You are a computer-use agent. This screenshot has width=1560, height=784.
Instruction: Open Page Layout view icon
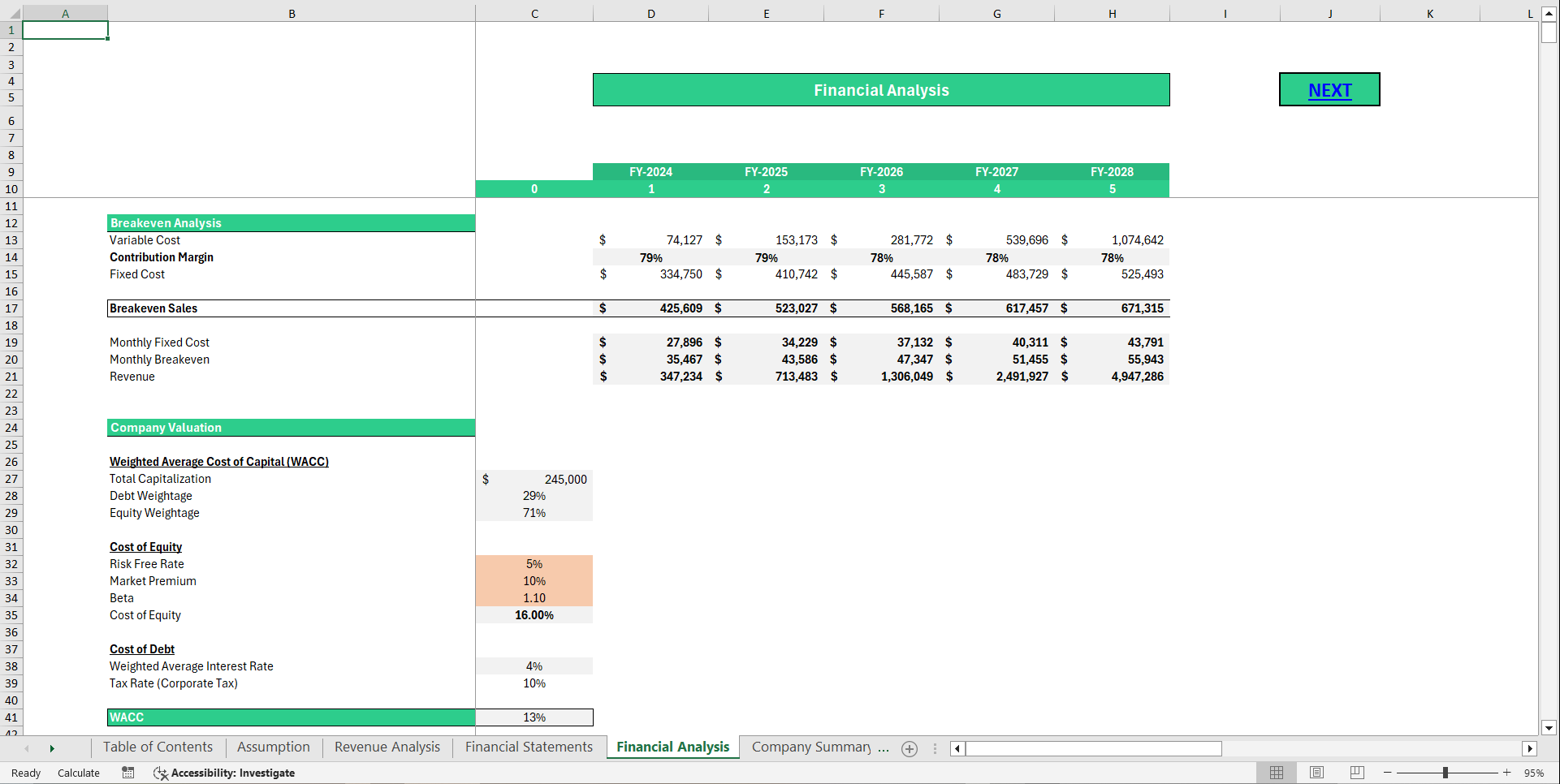pyautogui.click(x=1316, y=773)
